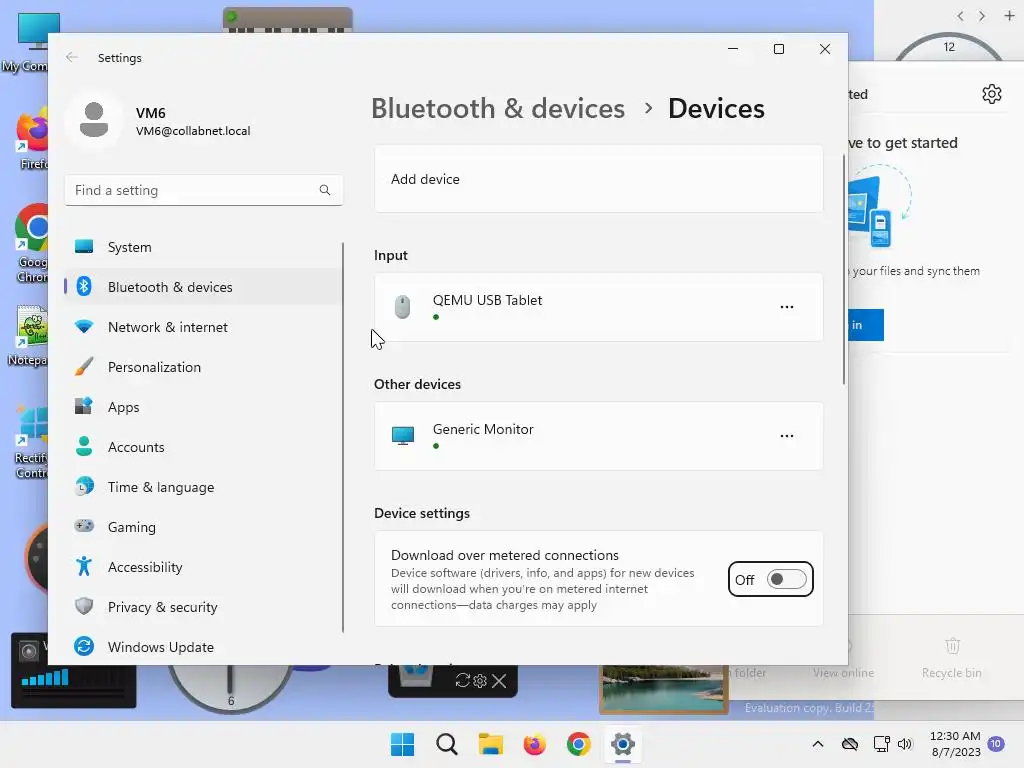Click the next arrow in widget panel
This screenshot has width=1024, height=768.
click(x=982, y=16)
